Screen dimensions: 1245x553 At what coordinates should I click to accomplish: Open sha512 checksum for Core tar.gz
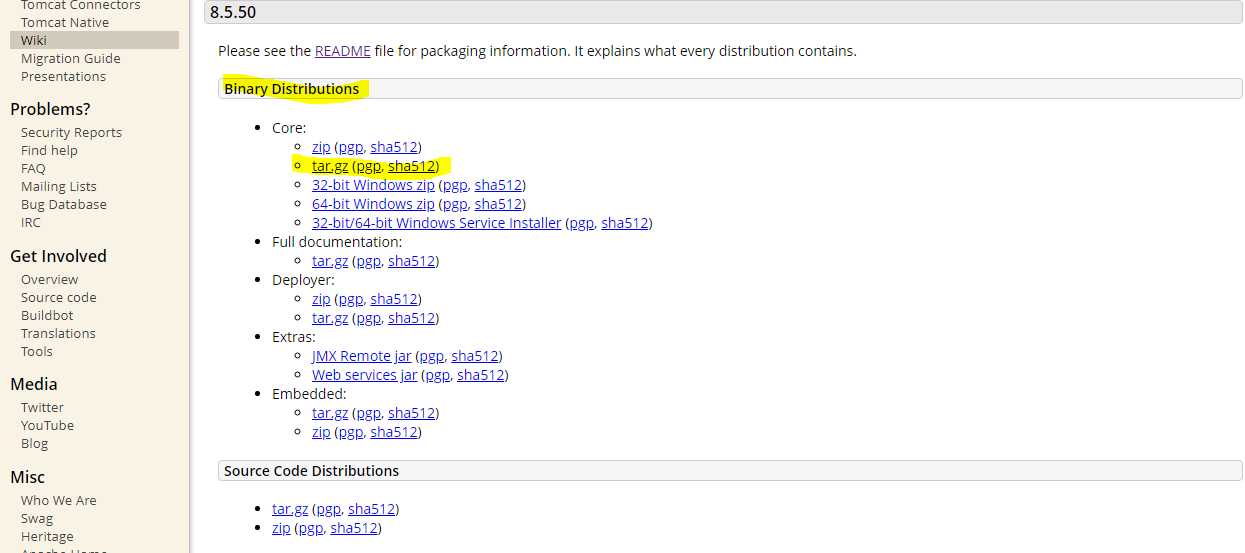(x=411, y=166)
